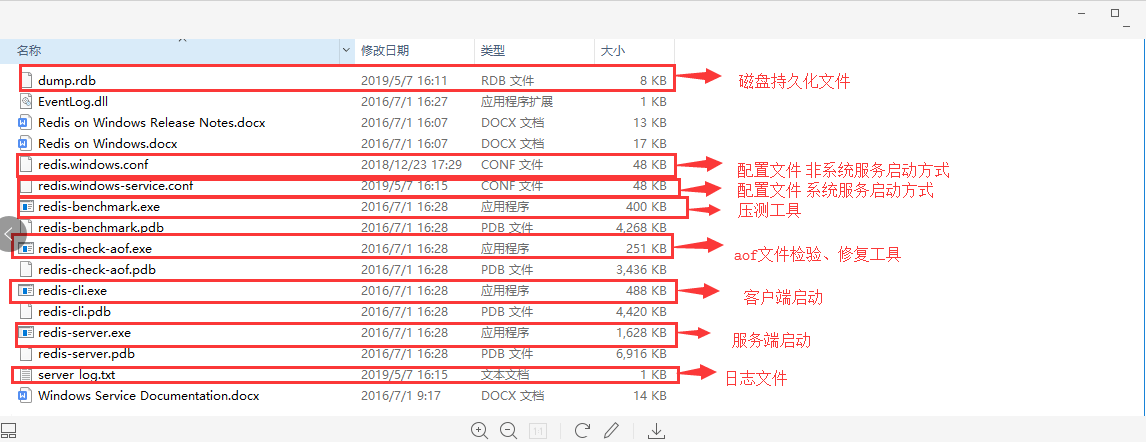The width and height of the screenshot is (1146, 442).
Task: Select the Redis on Windows.docx file name
Action: click(x=107, y=143)
